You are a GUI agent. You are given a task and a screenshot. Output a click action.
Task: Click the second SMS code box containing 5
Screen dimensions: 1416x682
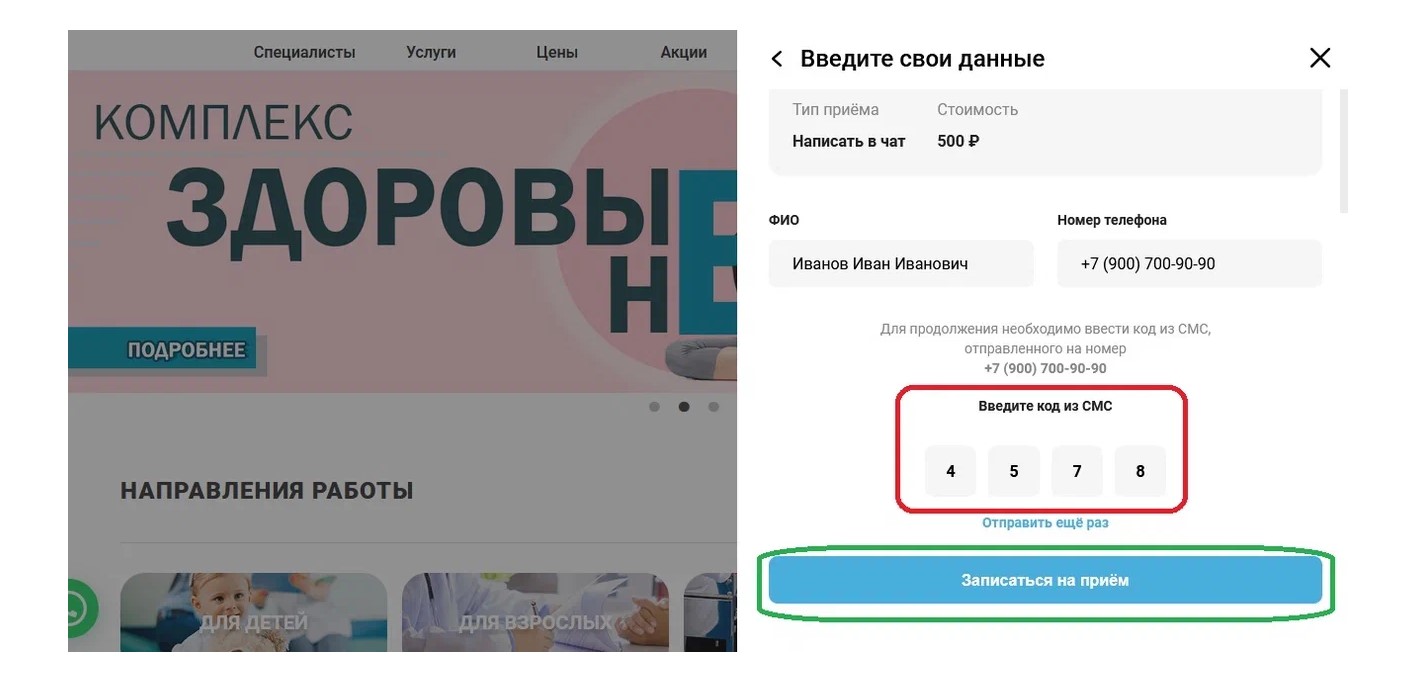click(1014, 471)
